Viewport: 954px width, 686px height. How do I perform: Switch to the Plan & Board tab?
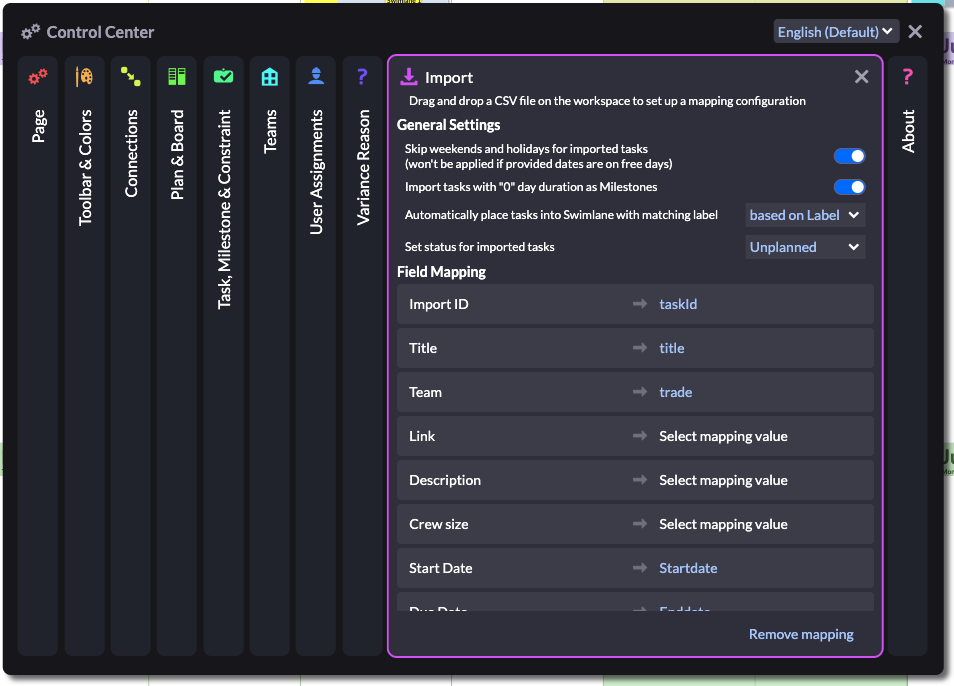[x=177, y=355]
